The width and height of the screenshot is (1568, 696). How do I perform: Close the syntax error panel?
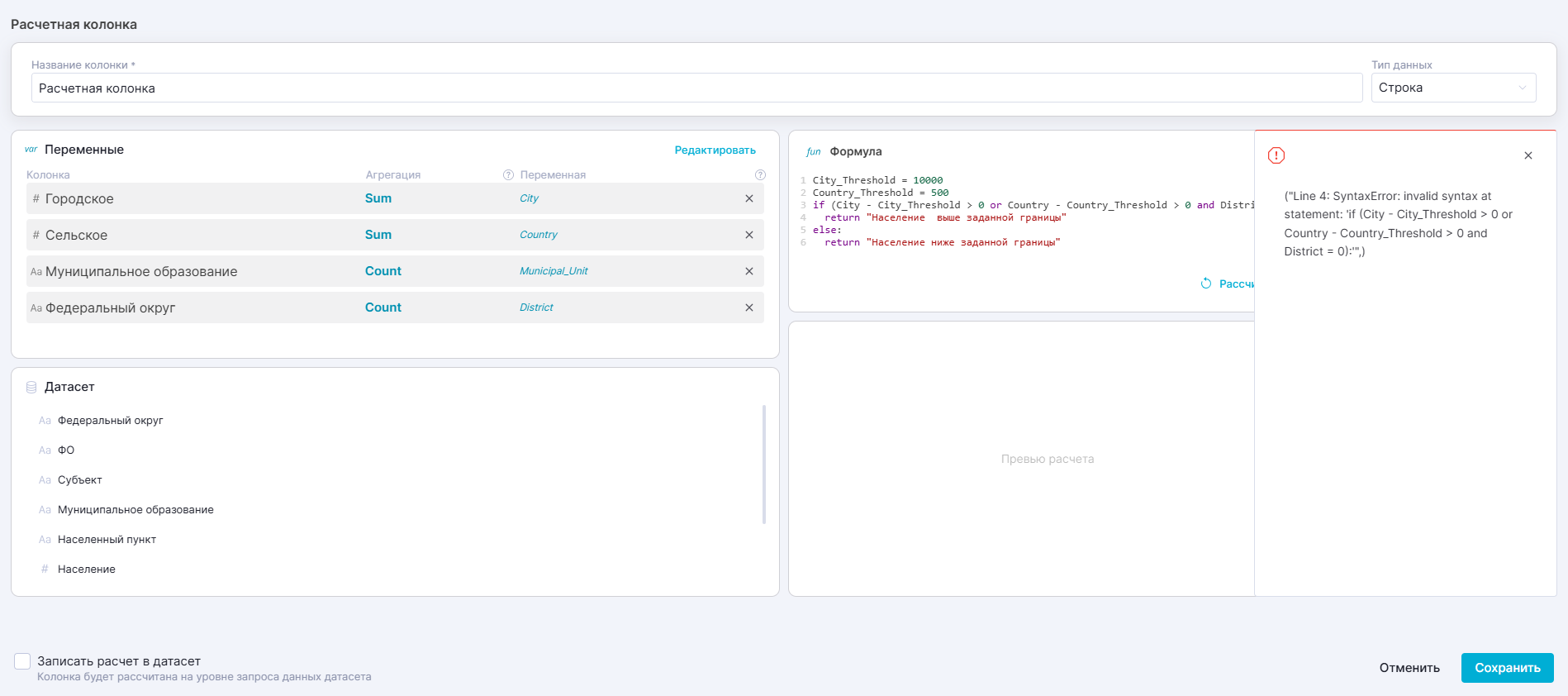click(x=1528, y=155)
